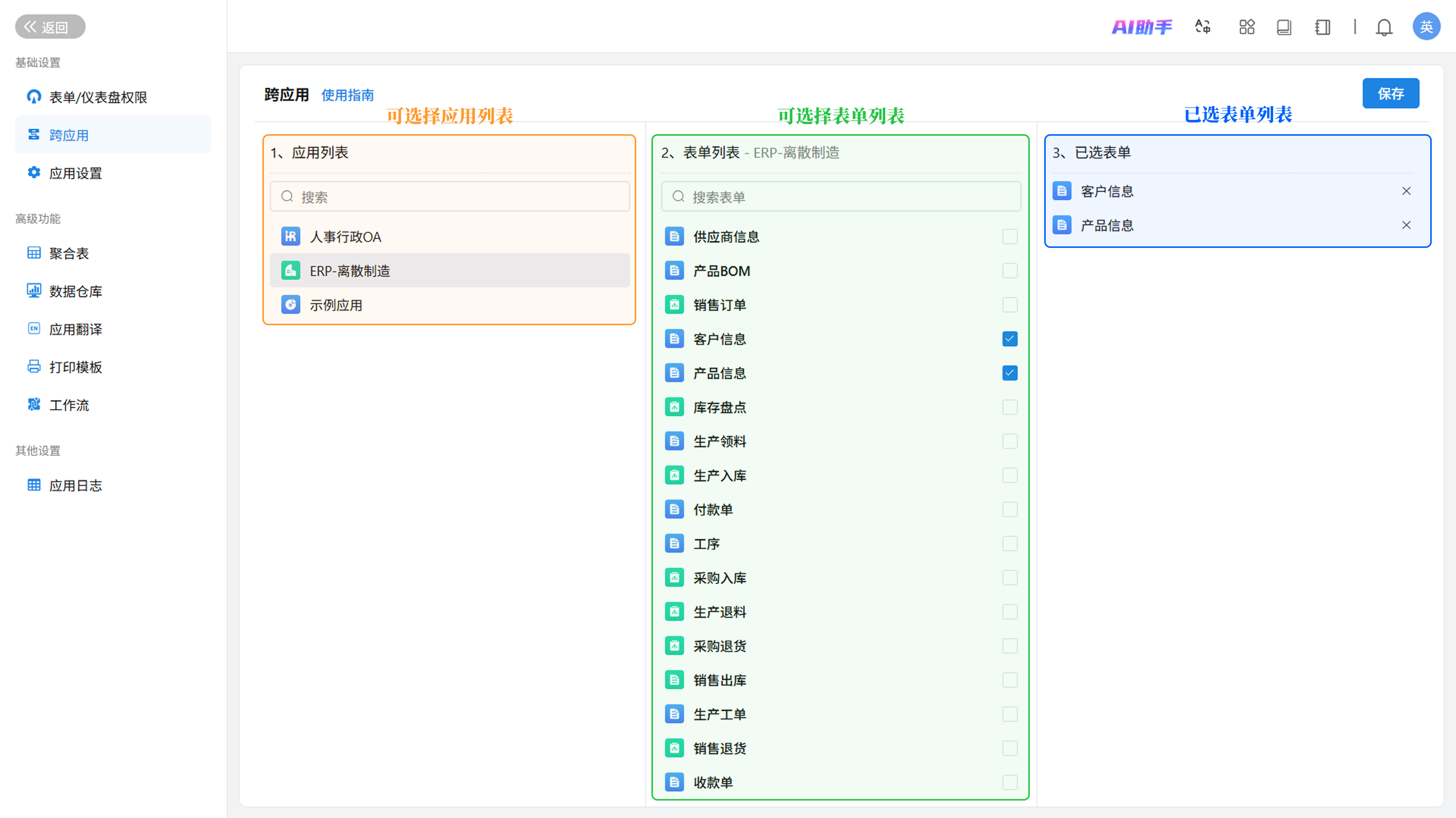Open 聚合表 in sidebar
1456x818 pixels.
point(69,253)
